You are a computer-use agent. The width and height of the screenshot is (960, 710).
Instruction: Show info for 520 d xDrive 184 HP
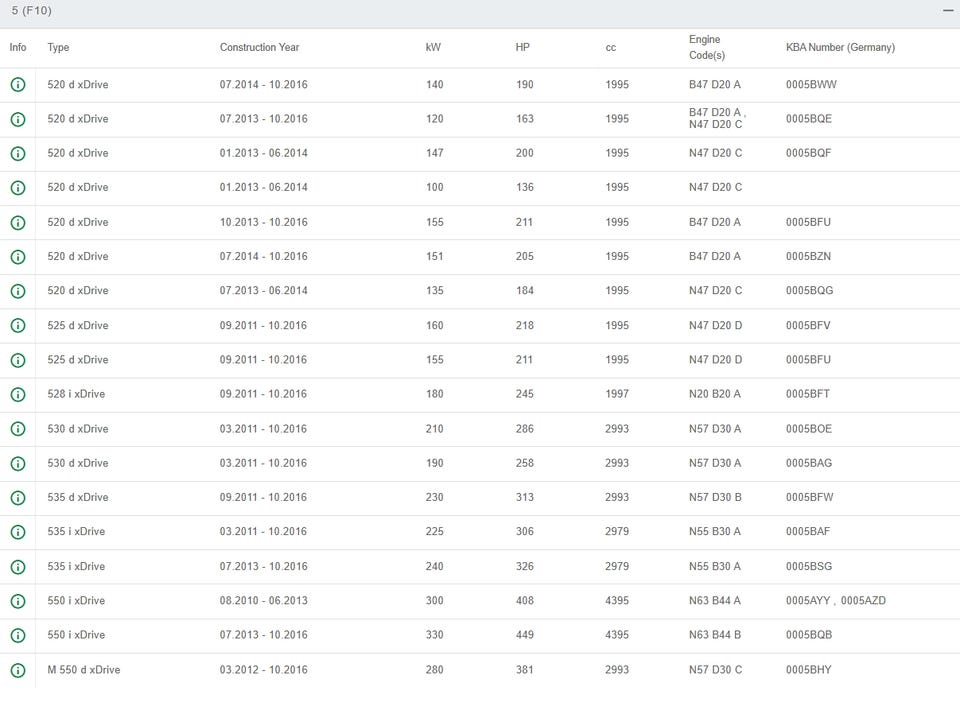pyautogui.click(x=18, y=291)
